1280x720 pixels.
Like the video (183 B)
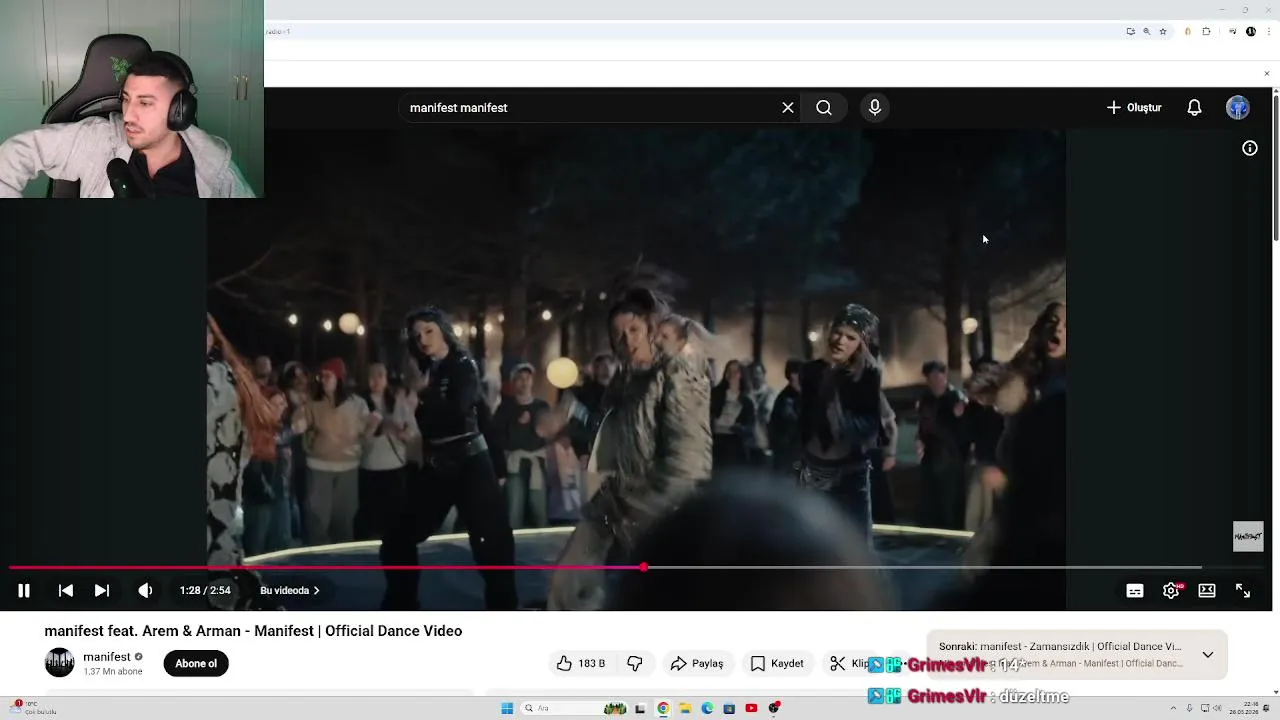pos(581,663)
